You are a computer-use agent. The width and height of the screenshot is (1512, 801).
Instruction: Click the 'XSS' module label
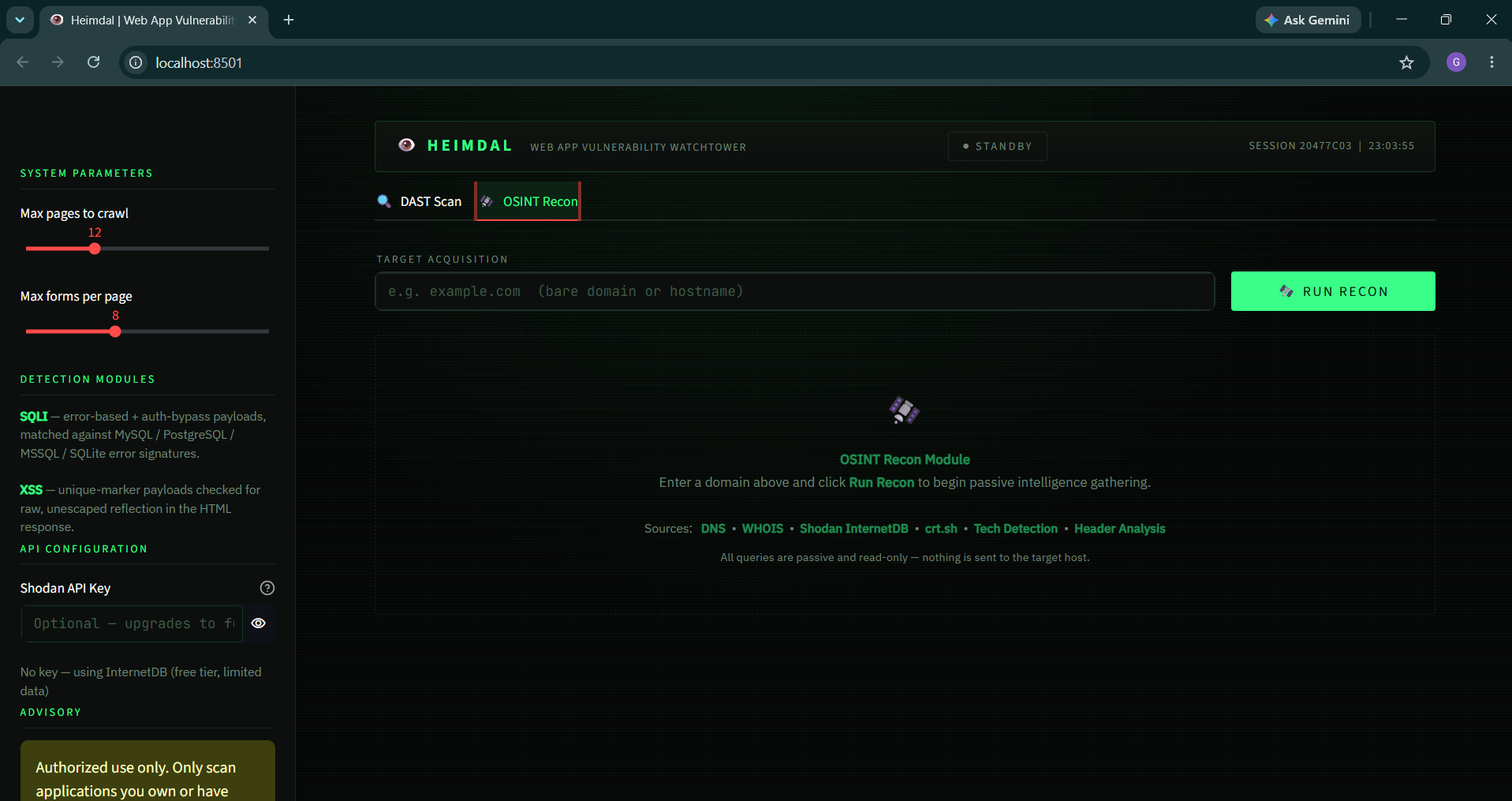(32, 489)
